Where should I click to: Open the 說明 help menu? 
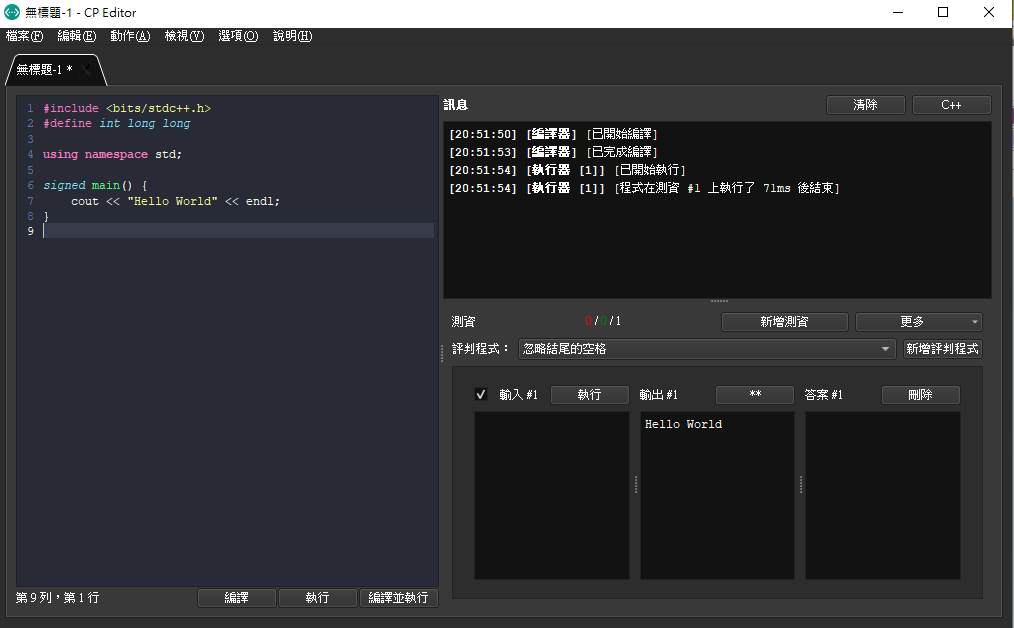292,36
